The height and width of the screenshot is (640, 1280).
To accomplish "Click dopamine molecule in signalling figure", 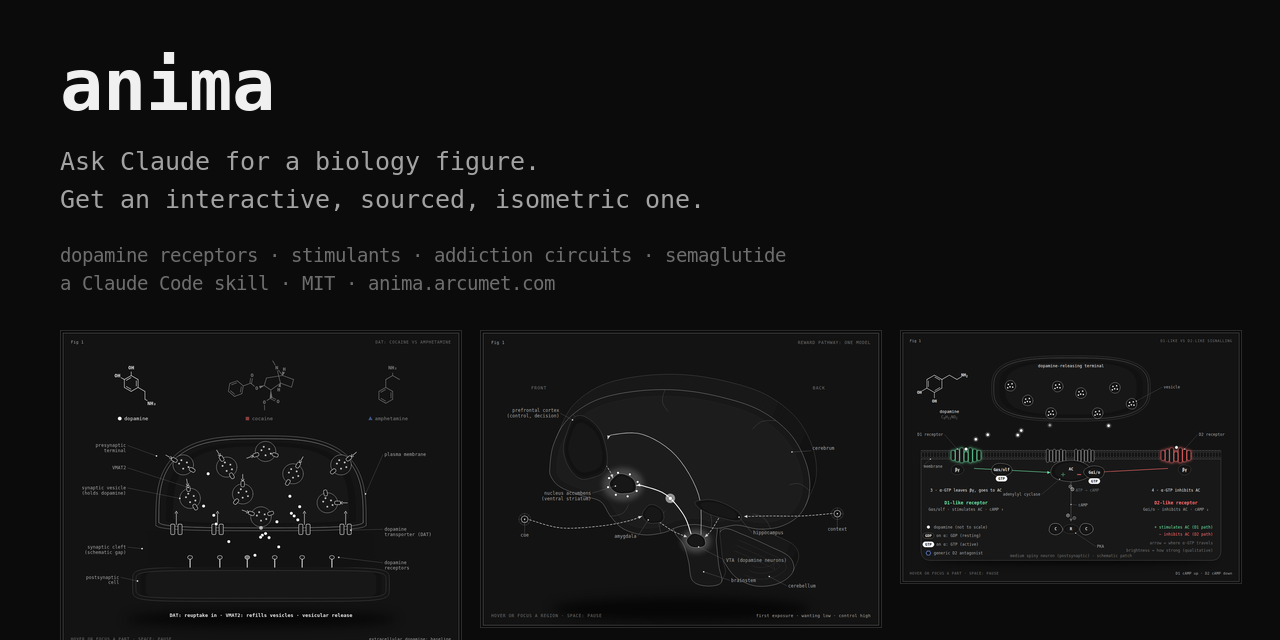I will 943,386.
